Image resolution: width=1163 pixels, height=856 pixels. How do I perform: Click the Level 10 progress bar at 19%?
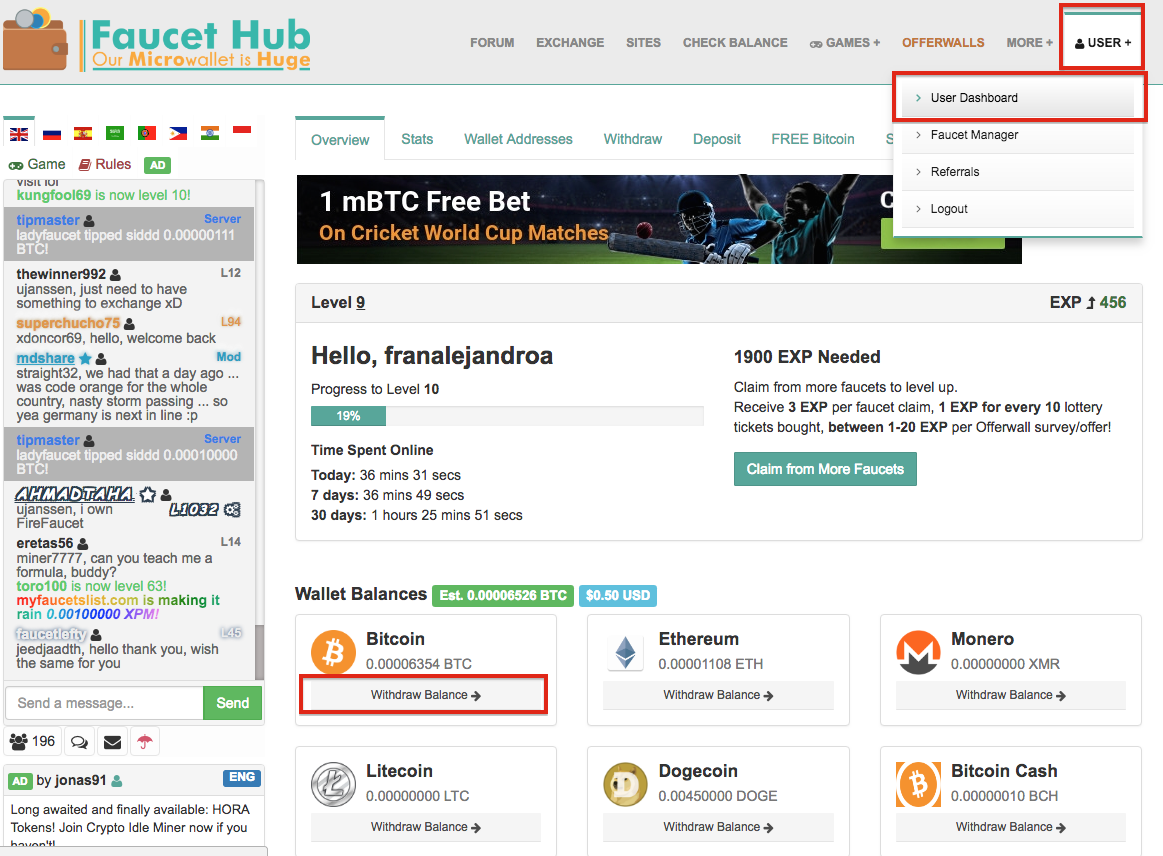pyautogui.click(x=507, y=416)
